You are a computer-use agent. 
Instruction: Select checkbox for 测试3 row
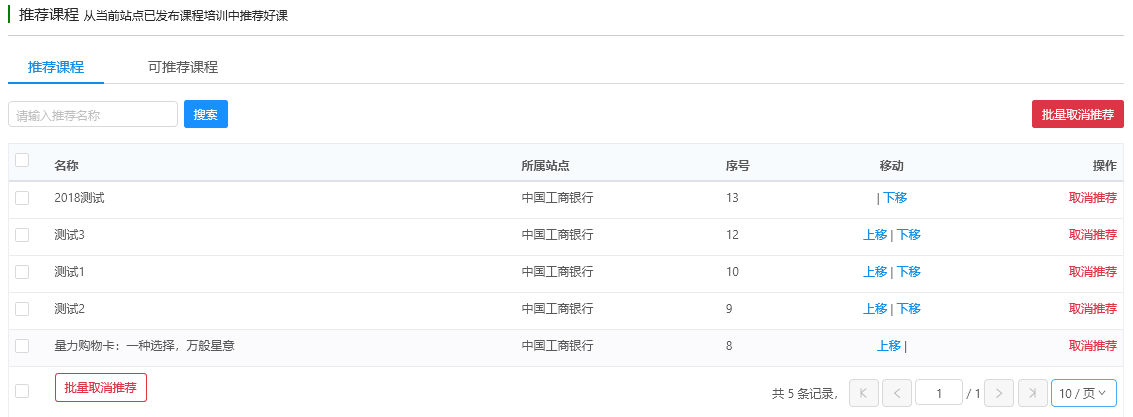pyautogui.click(x=22, y=235)
